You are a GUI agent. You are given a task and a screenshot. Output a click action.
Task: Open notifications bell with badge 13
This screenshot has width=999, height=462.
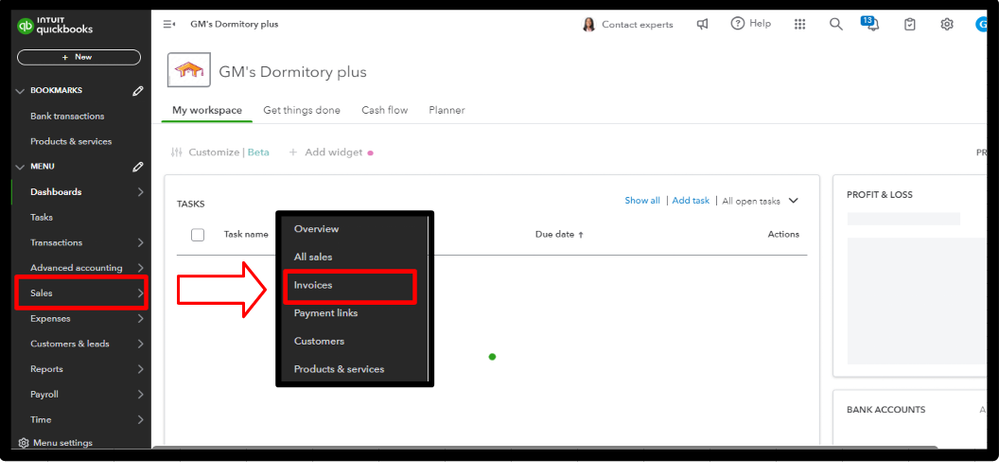(x=870, y=24)
